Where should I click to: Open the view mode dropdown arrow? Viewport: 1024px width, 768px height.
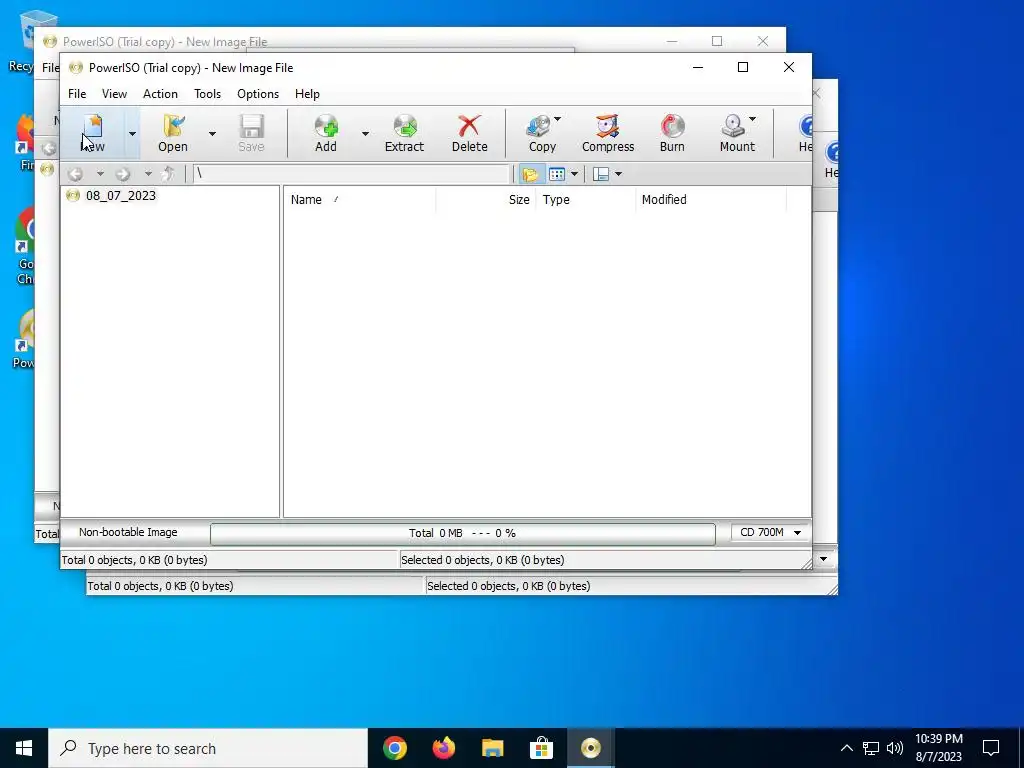tap(575, 174)
